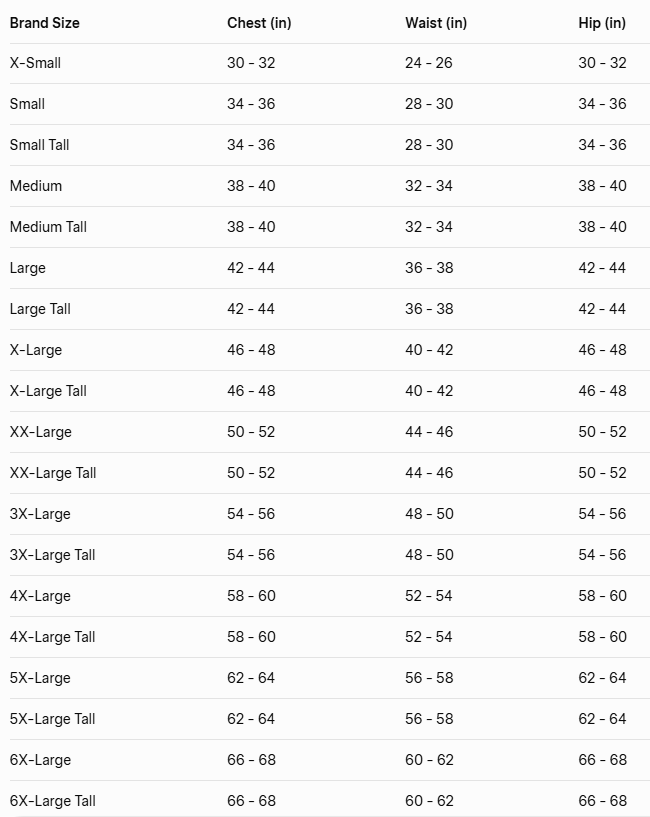The image size is (650, 817).
Task: Select the XX-Large size label
Action: point(41,432)
